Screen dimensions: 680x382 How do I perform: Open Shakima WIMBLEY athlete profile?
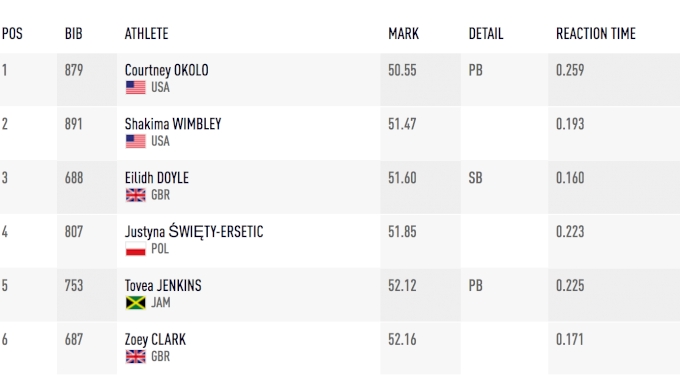pyautogui.click(x=173, y=124)
